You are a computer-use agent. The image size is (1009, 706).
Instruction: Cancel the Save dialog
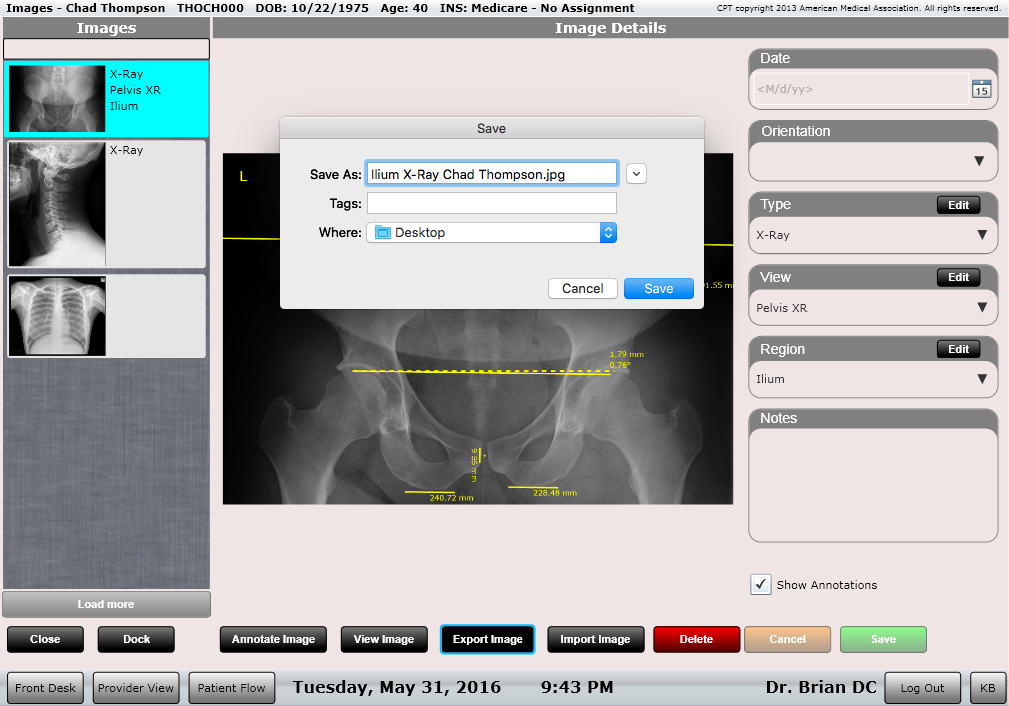coord(582,288)
